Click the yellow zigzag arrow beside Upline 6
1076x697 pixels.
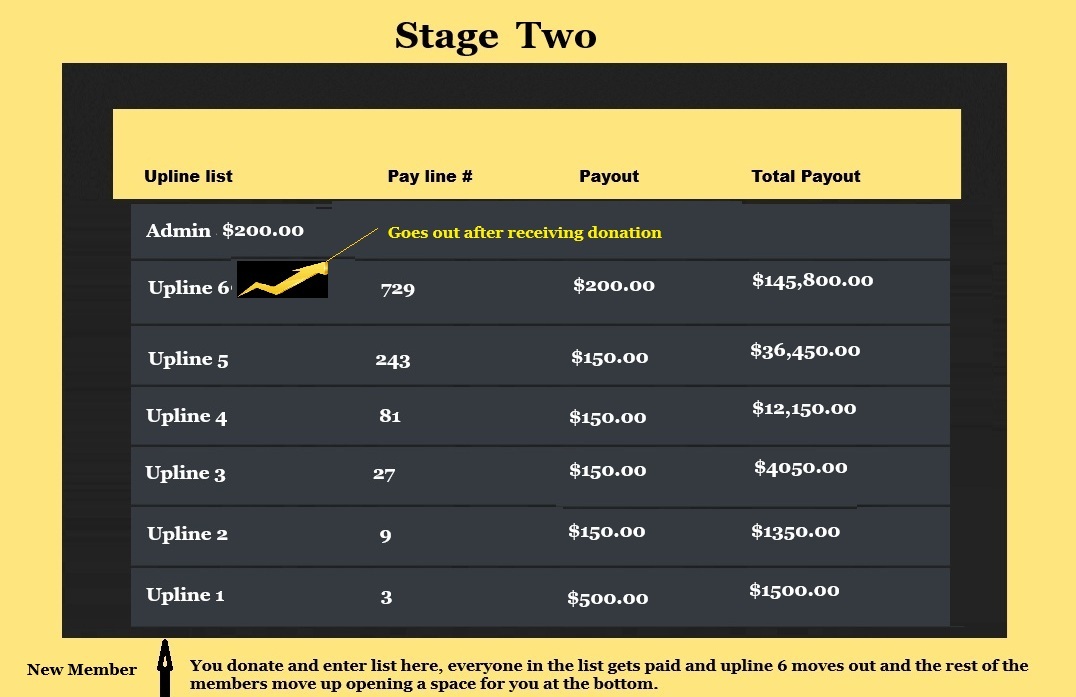coord(283,280)
